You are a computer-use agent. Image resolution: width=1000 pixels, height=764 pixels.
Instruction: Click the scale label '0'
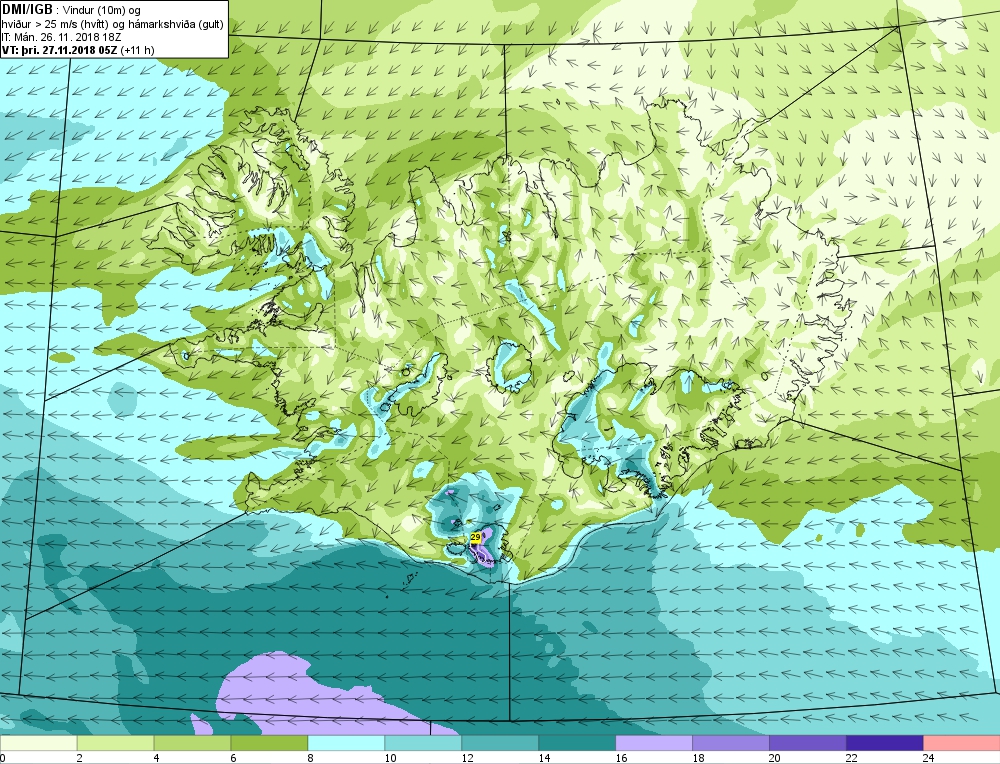(3, 758)
